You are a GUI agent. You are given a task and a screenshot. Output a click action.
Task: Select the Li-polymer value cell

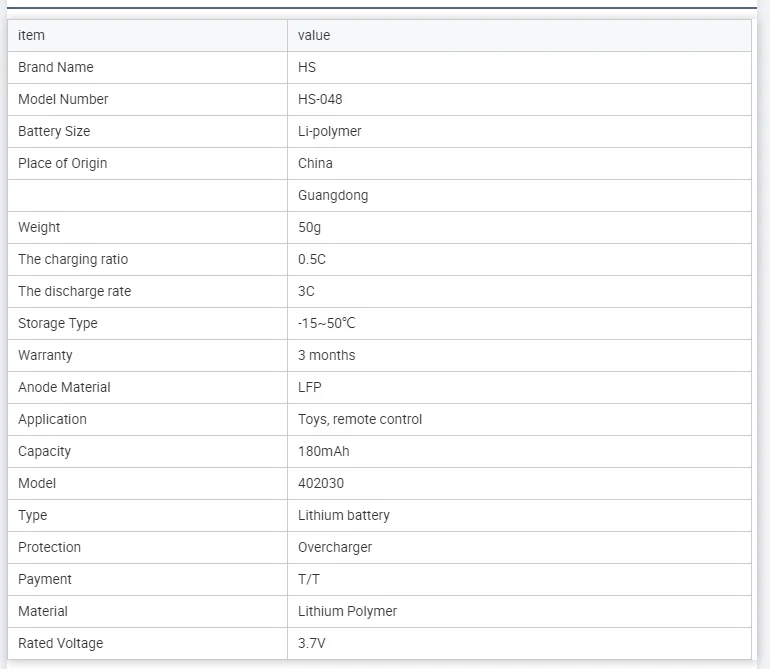tap(519, 131)
